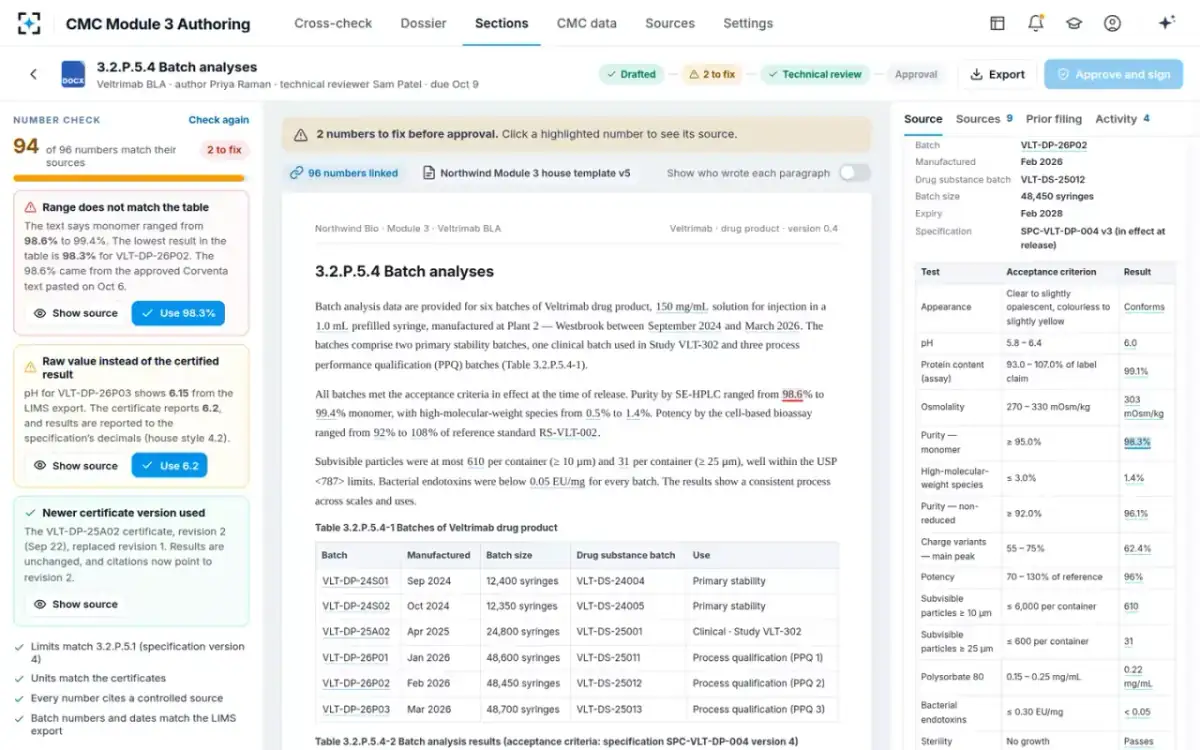Viewport: 1200px width, 750px height.
Task: Click linked value 610 in the paragraph
Action: pos(476,462)
